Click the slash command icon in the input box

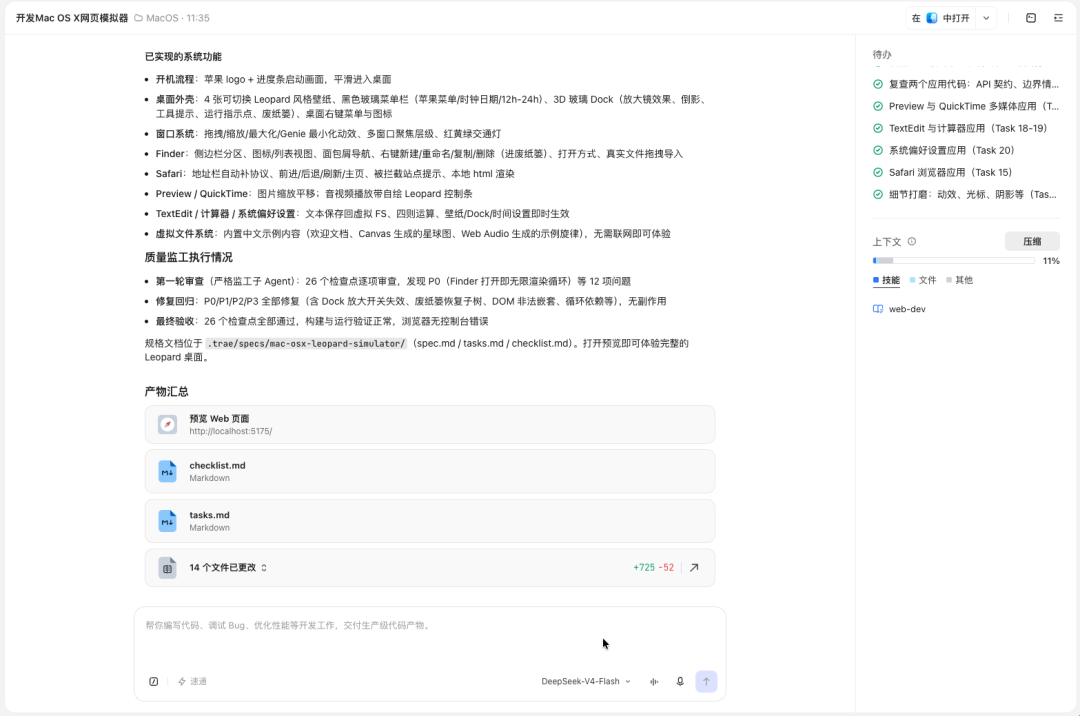click(x=154, y=682)
